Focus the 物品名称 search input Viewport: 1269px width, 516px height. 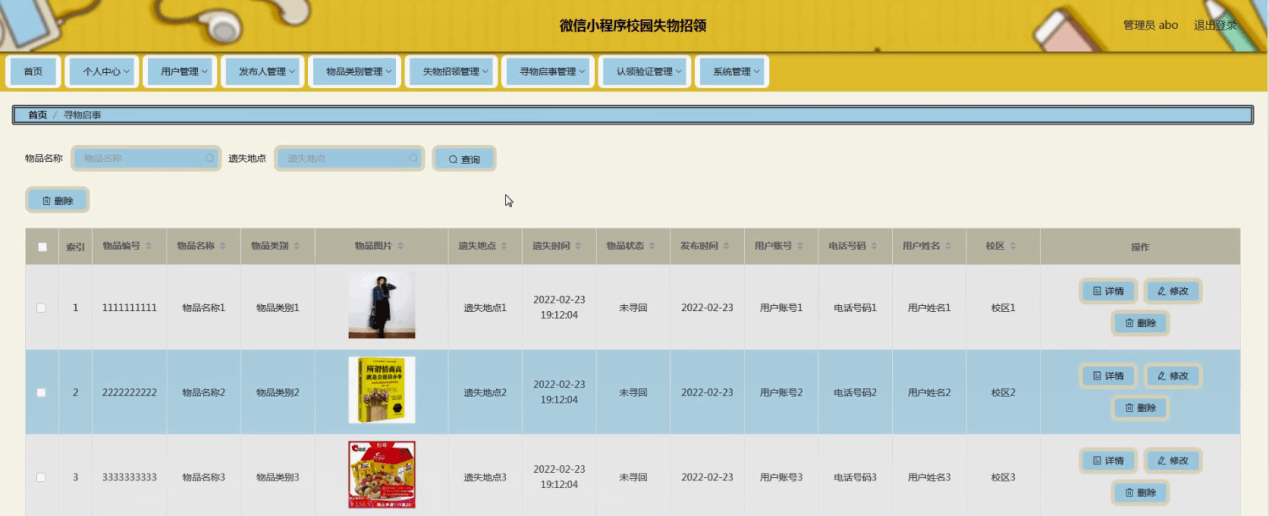[146, 158]
